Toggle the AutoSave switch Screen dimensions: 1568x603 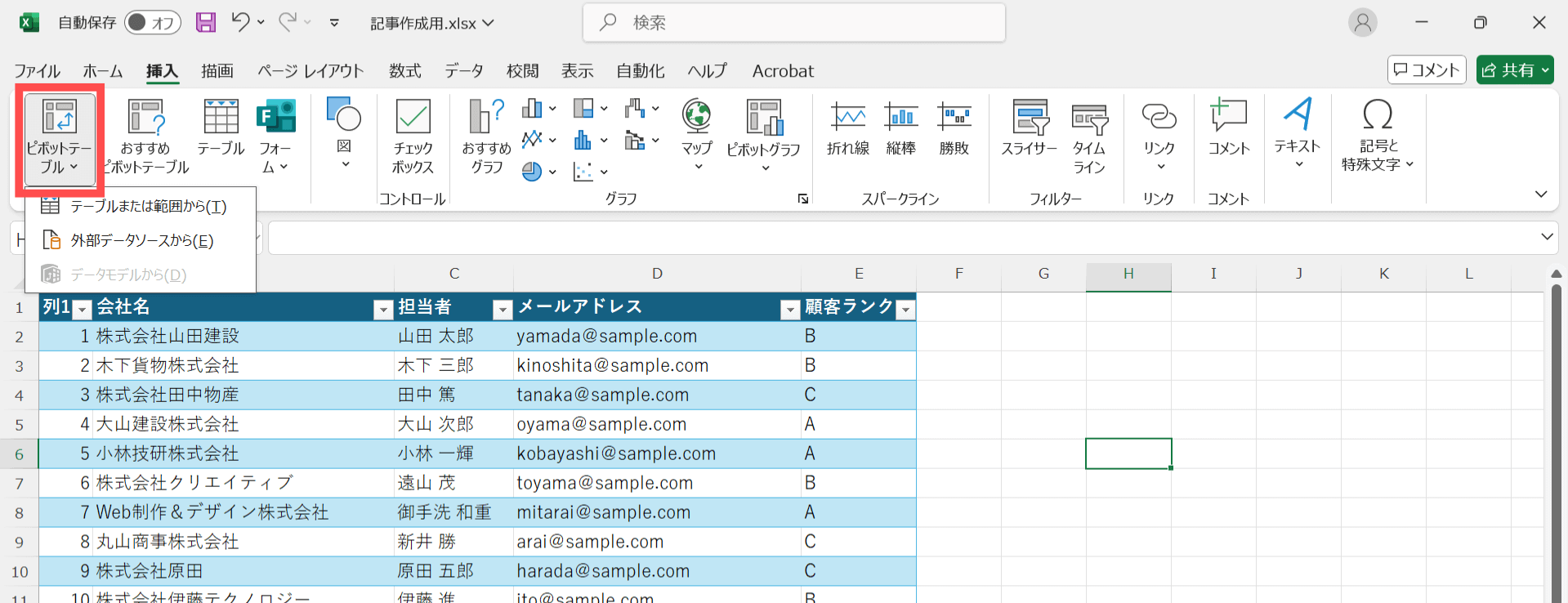tap(152, 23)
